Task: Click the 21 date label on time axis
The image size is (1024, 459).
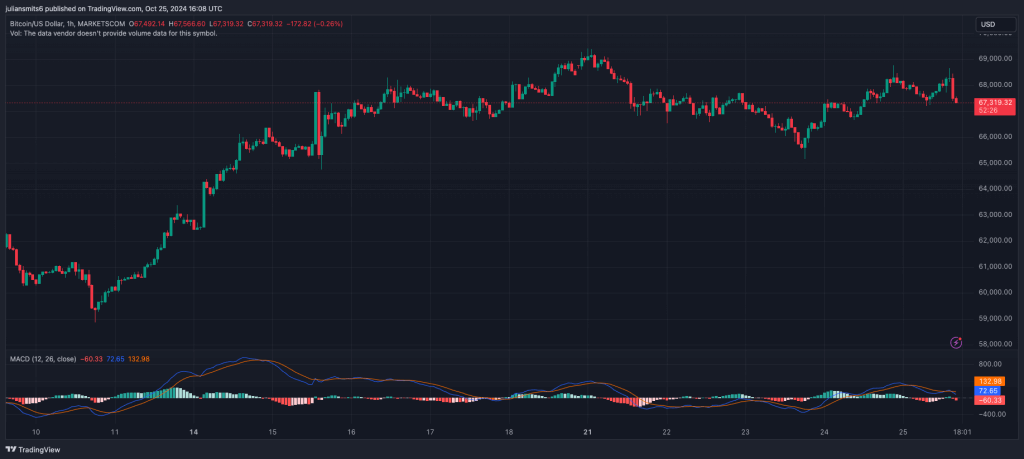Action: tap(588, 432)
